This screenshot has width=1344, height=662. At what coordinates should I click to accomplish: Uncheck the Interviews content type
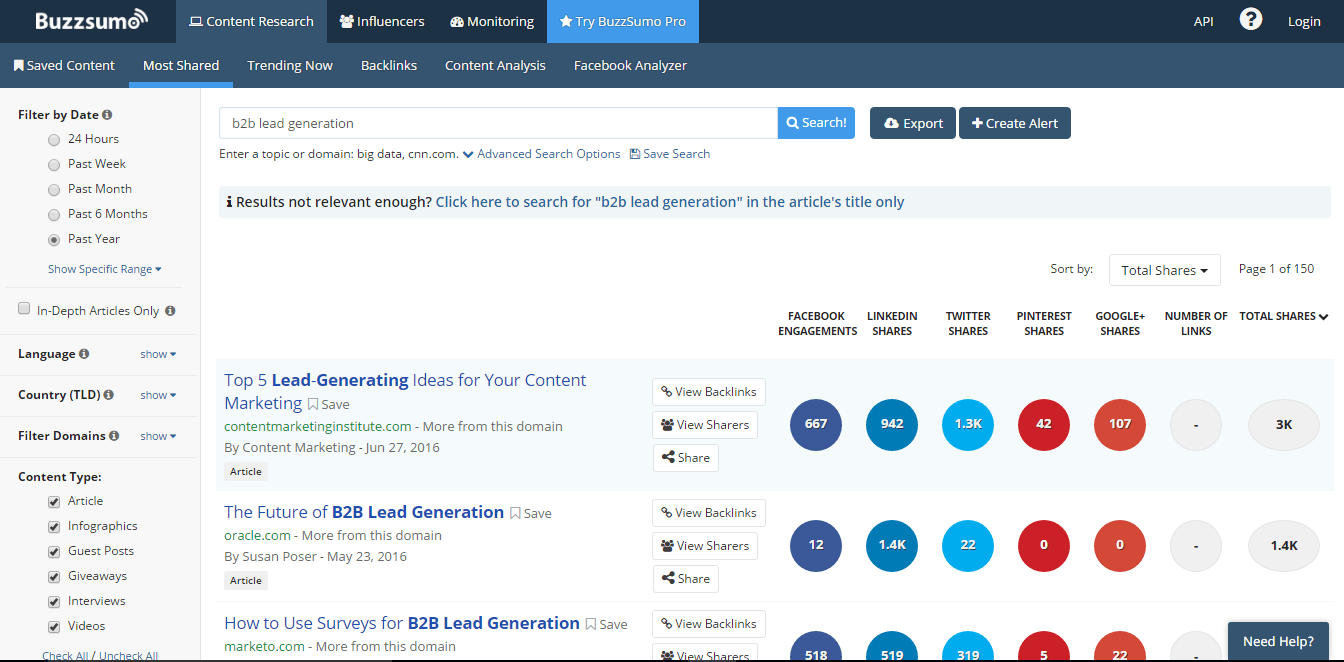[x=54, y=601]
